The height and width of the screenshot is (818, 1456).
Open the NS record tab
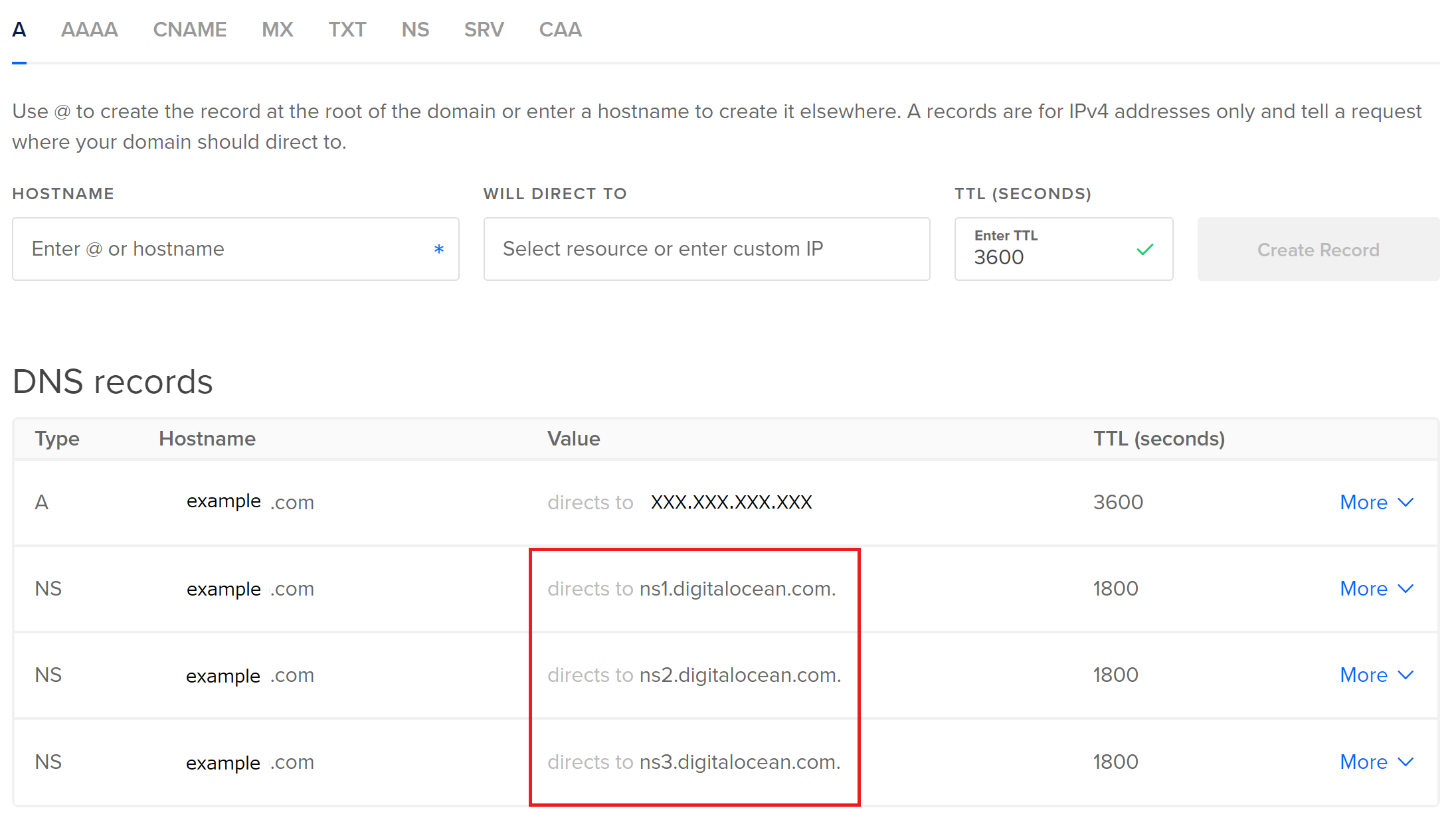(x=415, y=30)
